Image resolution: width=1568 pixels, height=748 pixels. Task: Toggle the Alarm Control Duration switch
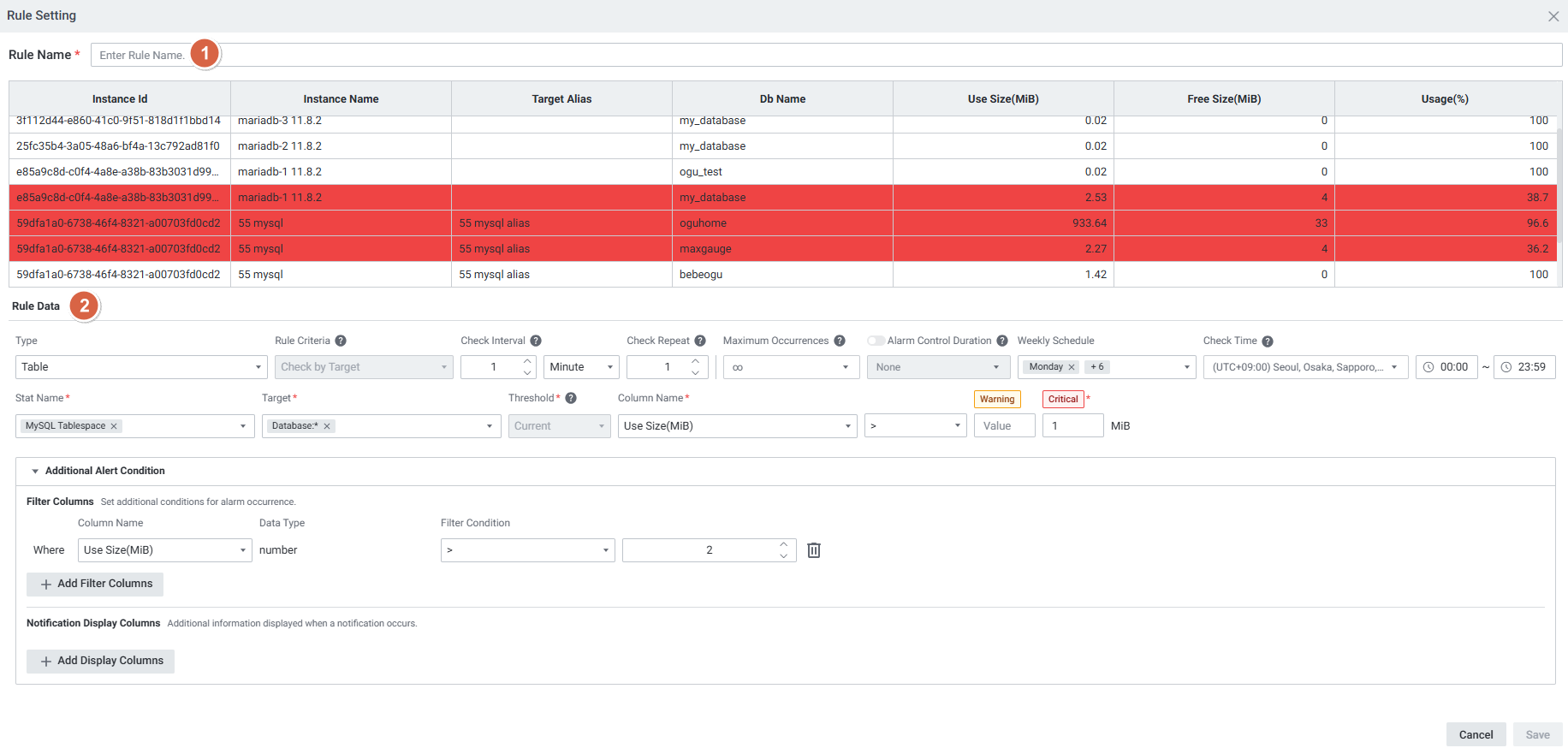[876, 341]
